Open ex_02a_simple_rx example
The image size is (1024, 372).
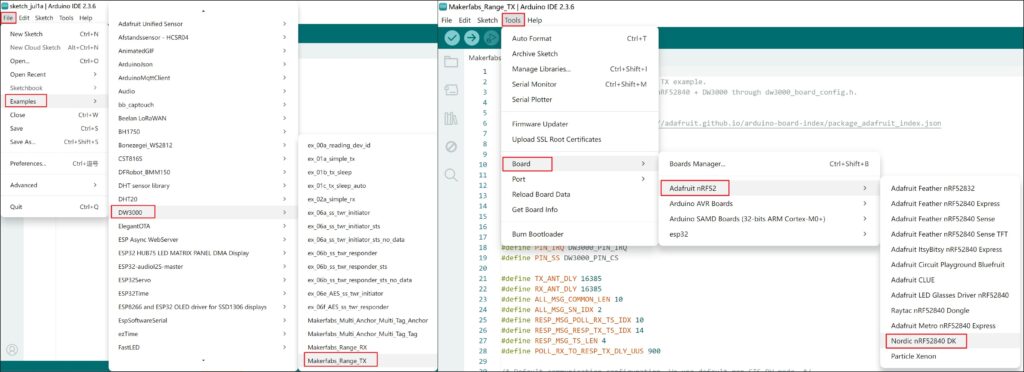coord(369,199)
